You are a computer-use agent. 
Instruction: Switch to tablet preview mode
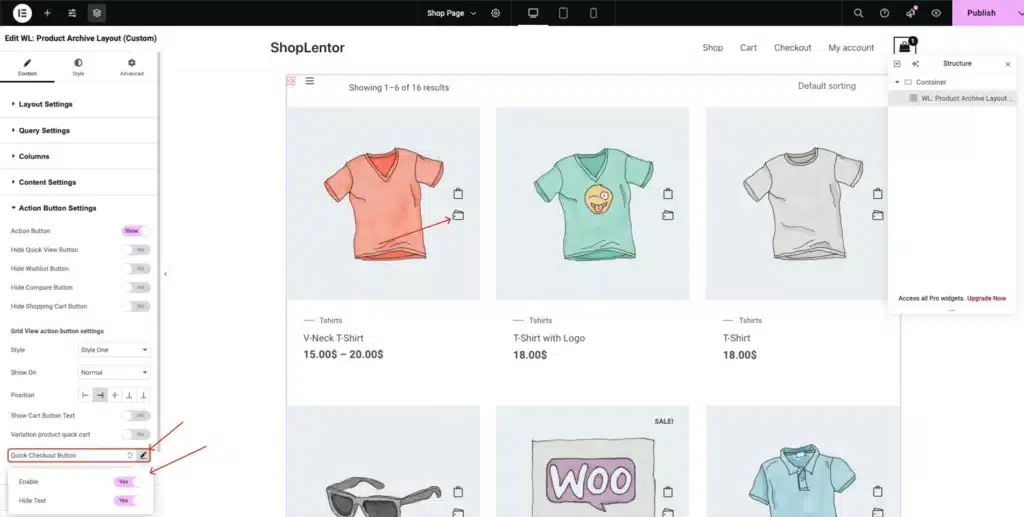pos(563,13)
